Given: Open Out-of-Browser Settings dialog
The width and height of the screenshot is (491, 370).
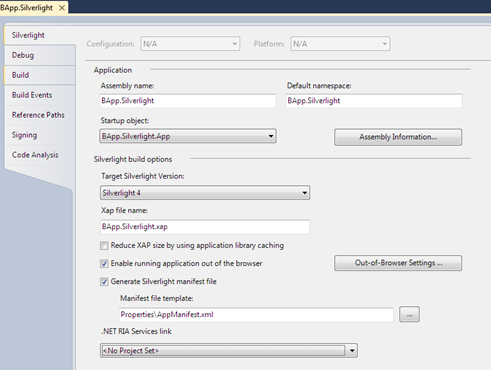Looking at the screenshot, I should coord(398,263).
